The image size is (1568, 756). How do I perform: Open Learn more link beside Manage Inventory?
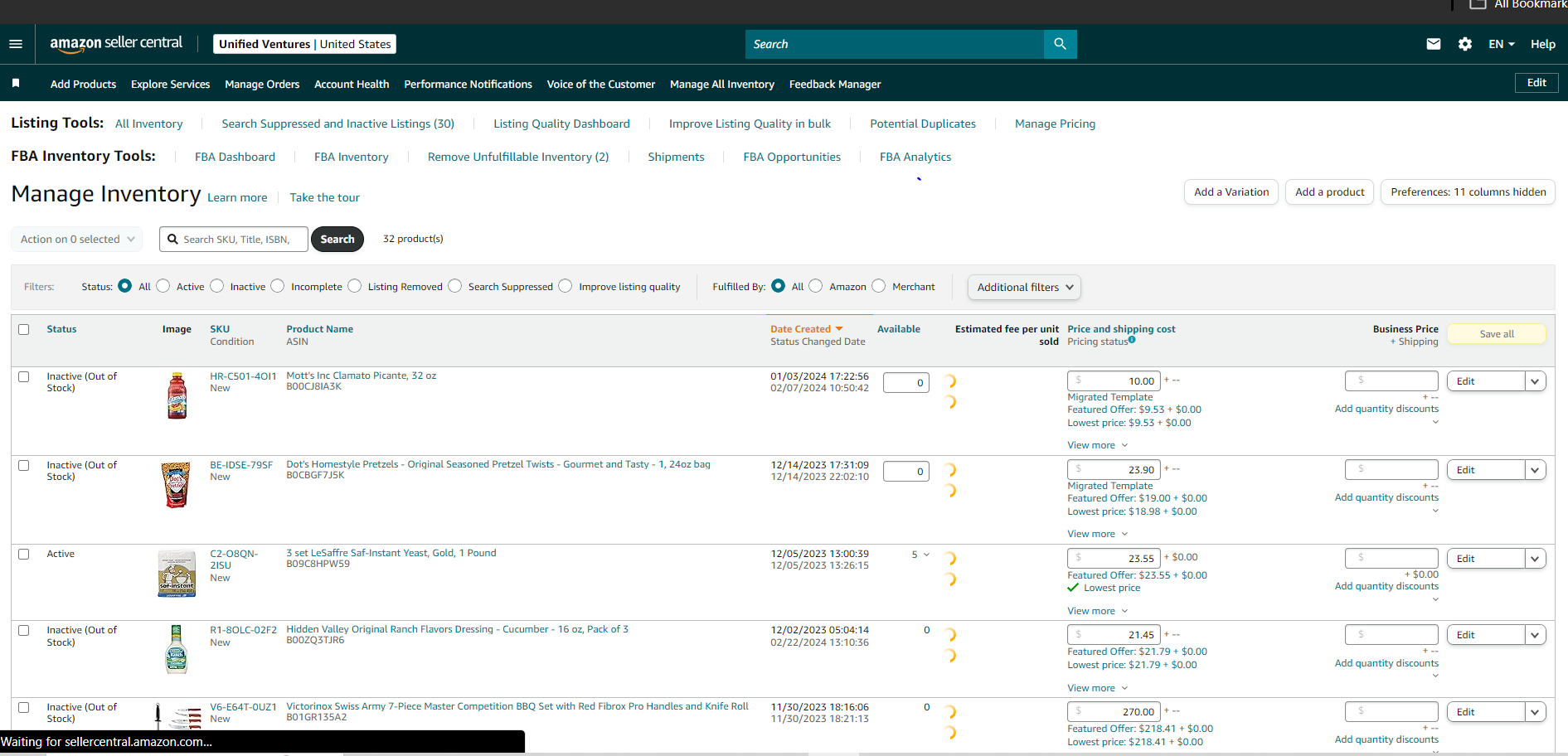tap(237, 197)
